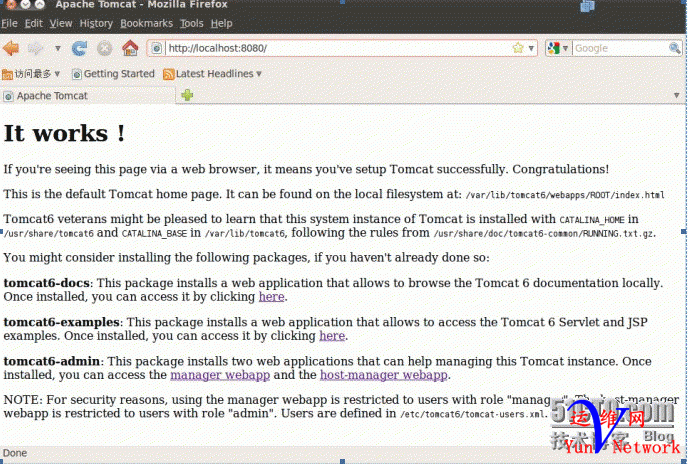The height and width of the screenshot is (464, 688).
Task: Click the Stop loading button
Action: [104, 48]
